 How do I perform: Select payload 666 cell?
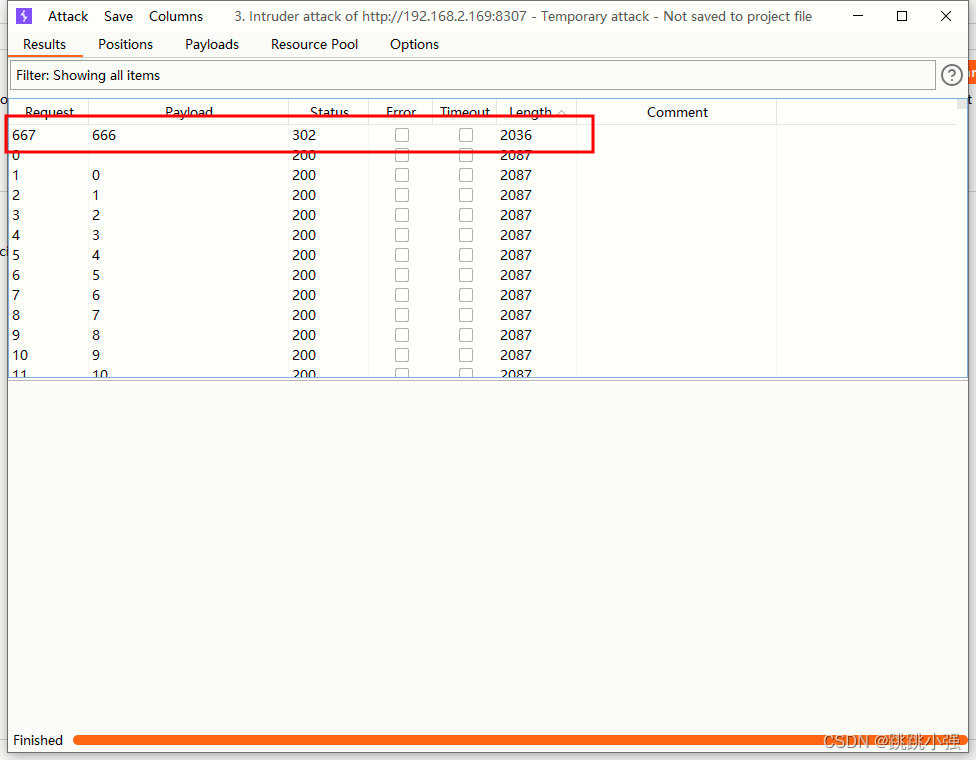[104, 135]
